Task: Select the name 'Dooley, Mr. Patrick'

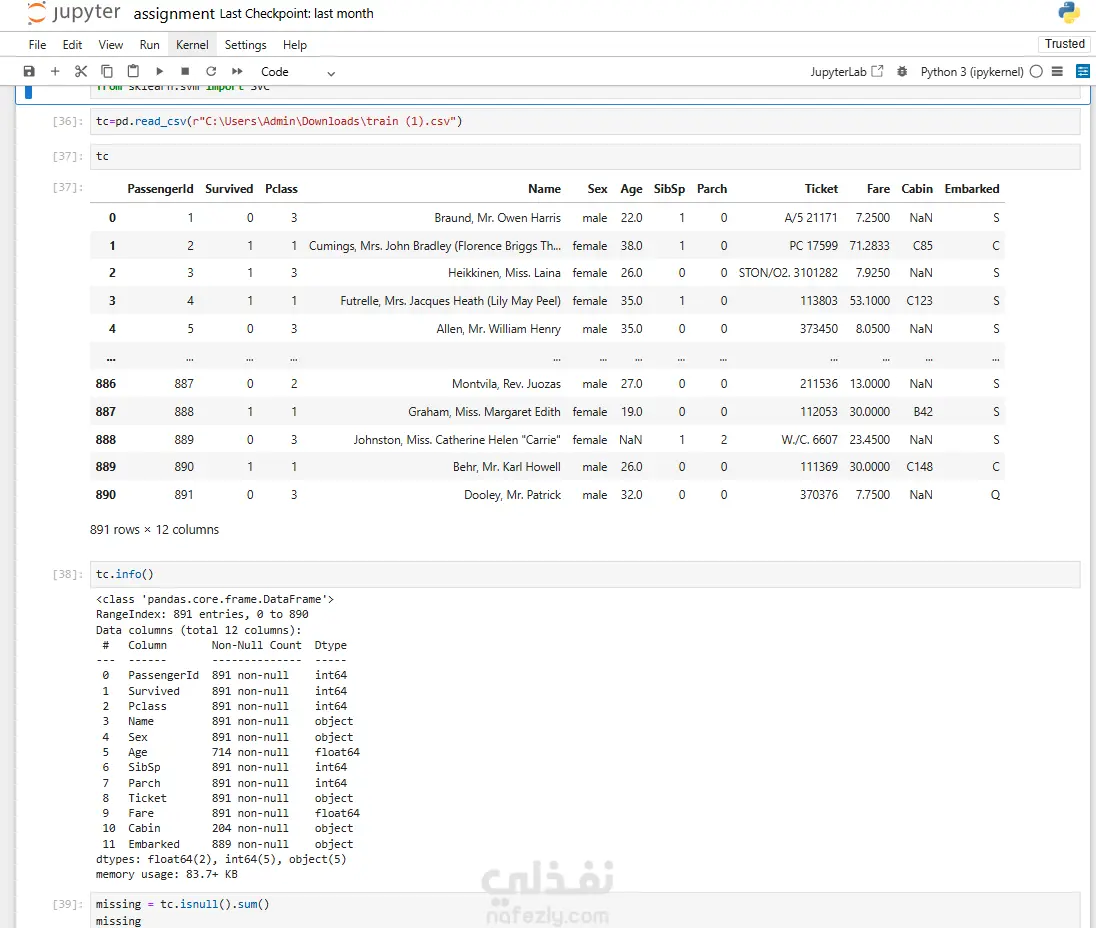Action: tap(512, 495)
